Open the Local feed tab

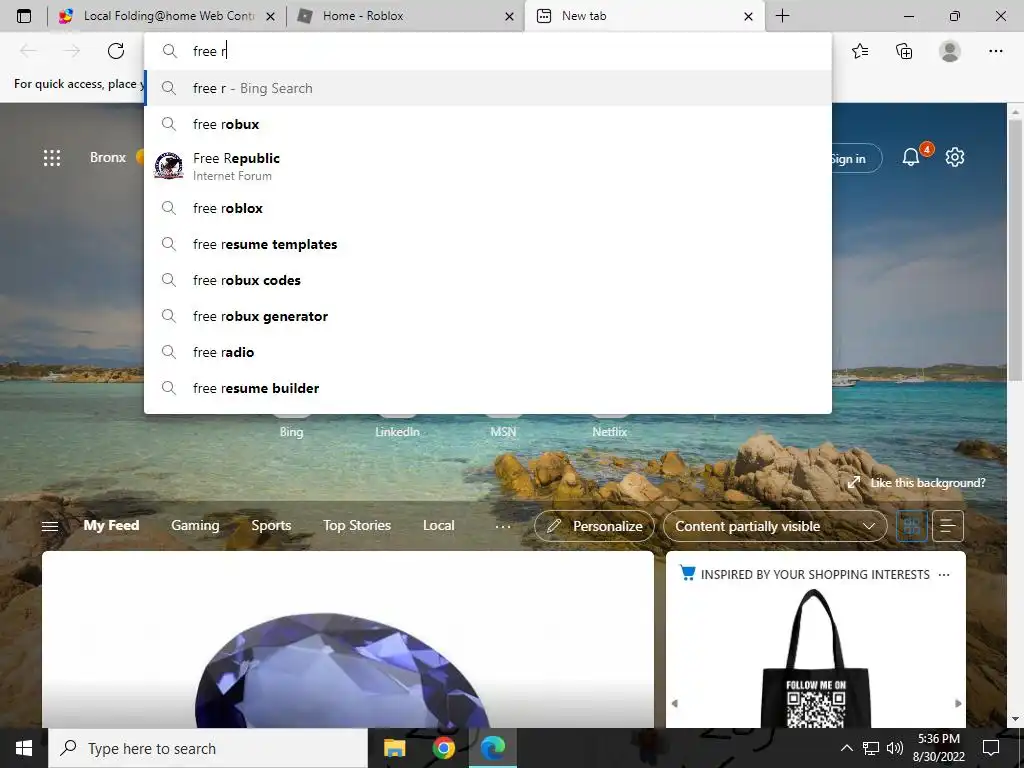438,526
